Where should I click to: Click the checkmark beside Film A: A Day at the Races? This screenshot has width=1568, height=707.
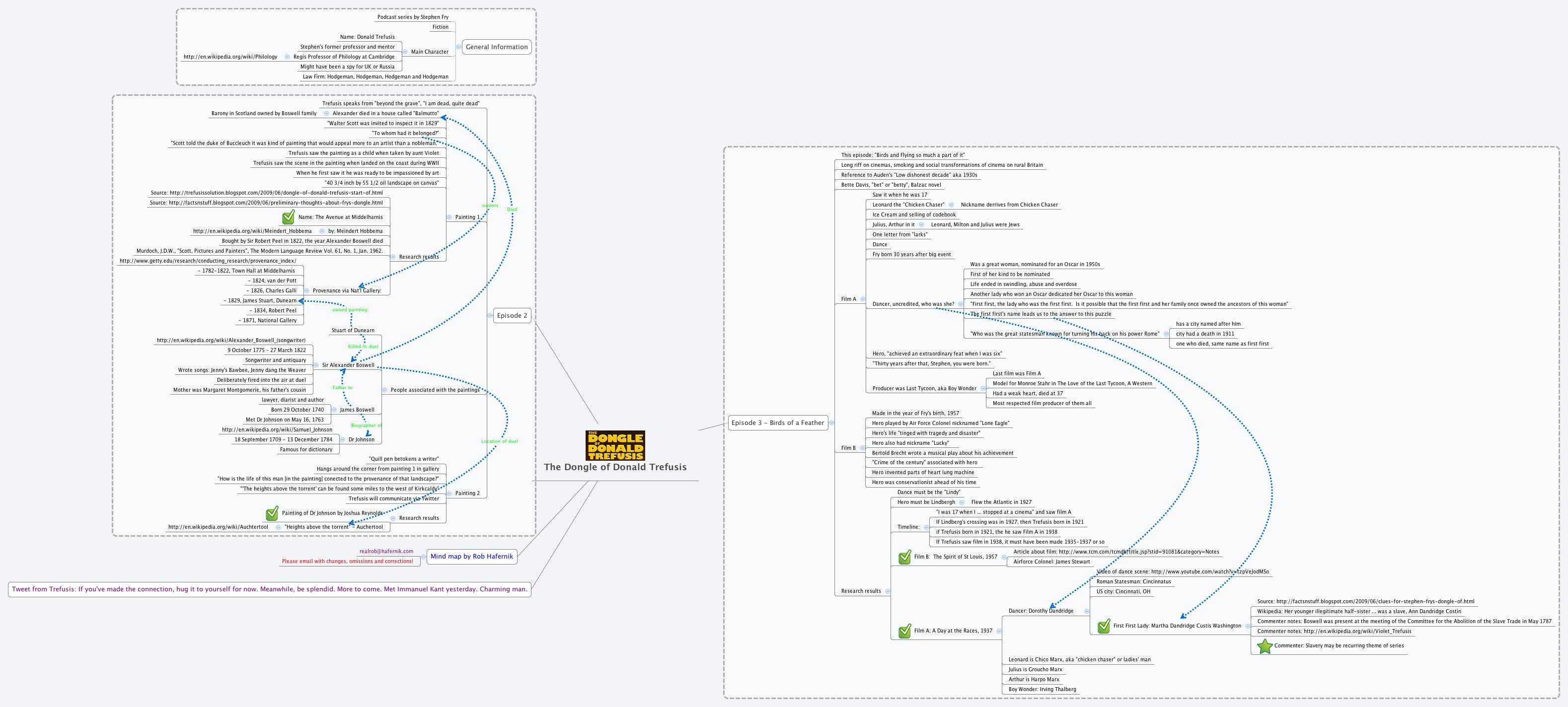point(904,631)
